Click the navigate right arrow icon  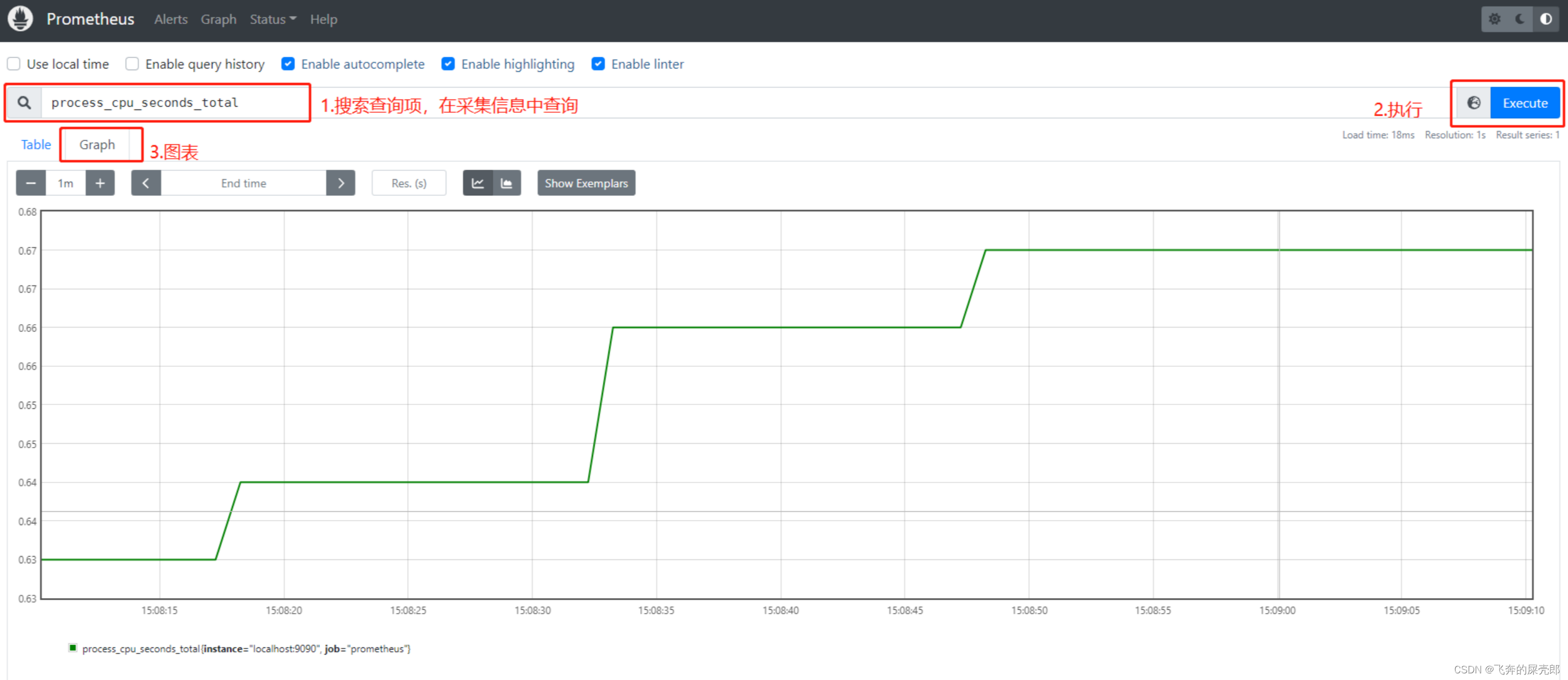pos(343,183)
